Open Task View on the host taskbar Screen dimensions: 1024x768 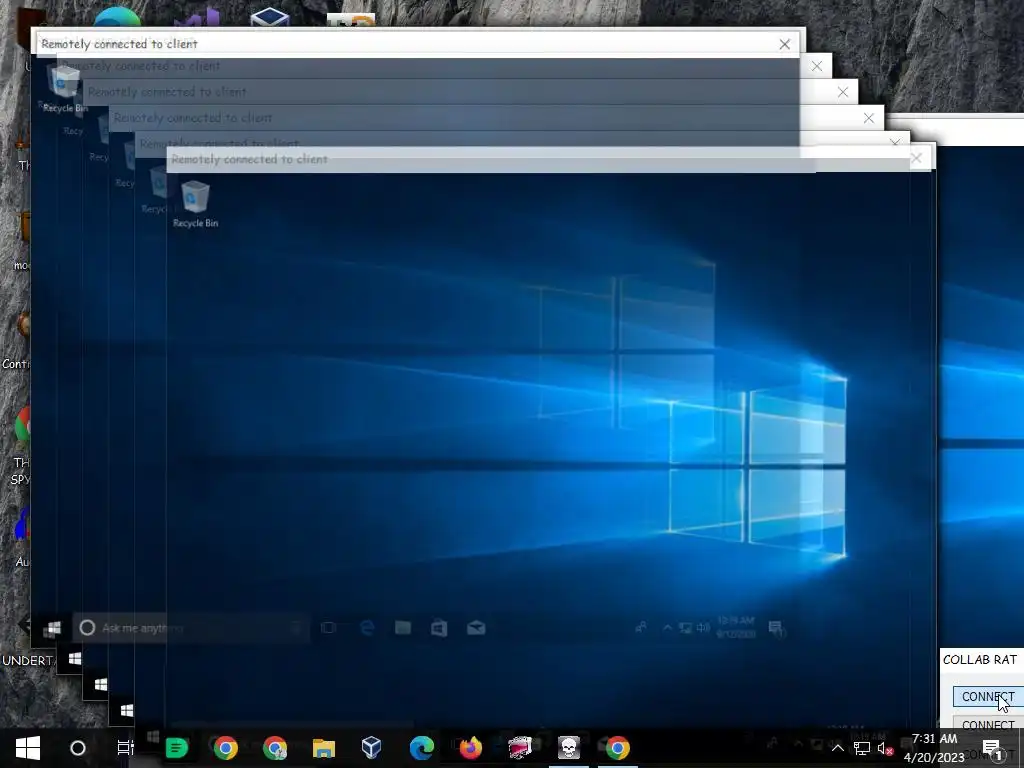click(125, 748)
